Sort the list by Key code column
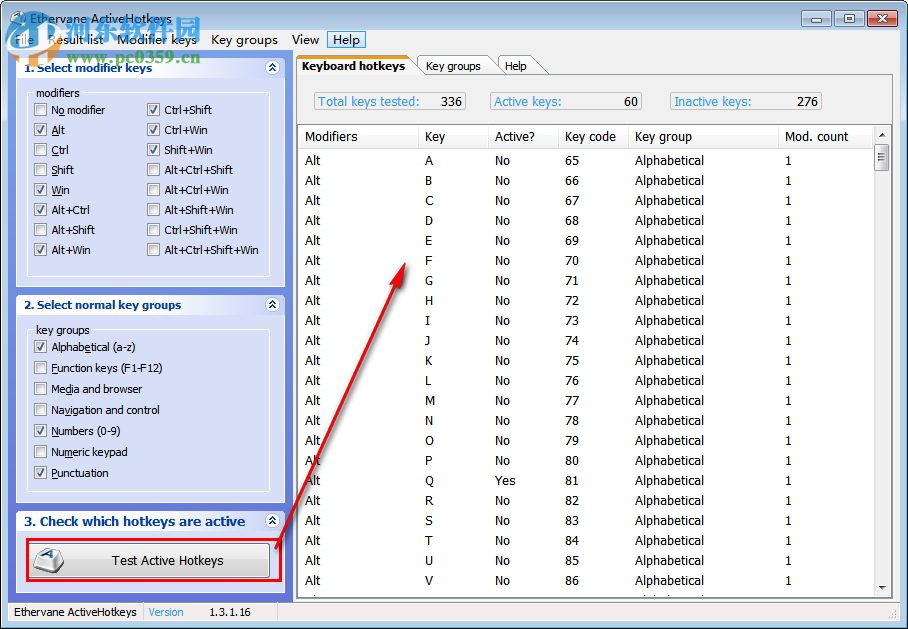 (590, 136)
